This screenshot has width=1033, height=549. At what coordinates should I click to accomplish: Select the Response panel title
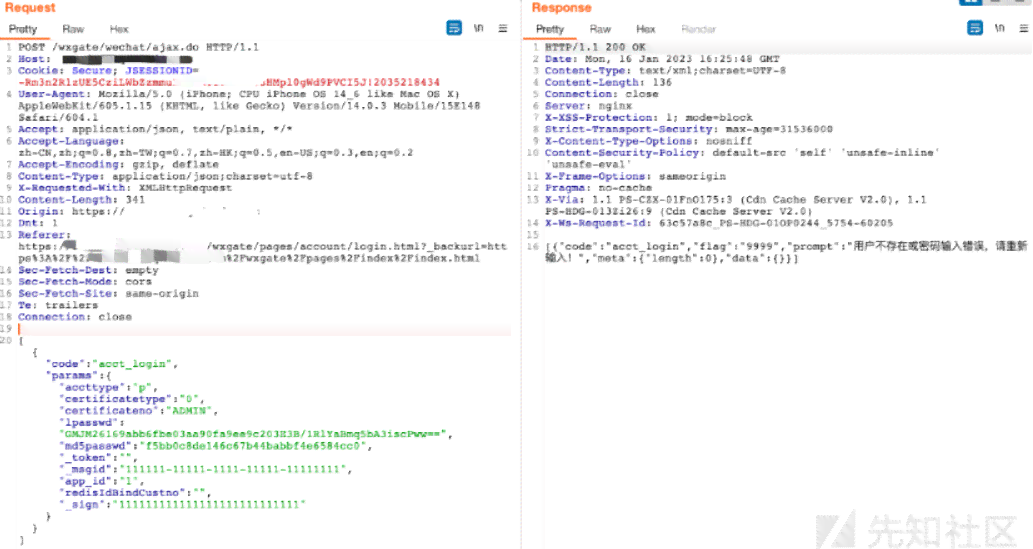562,8
